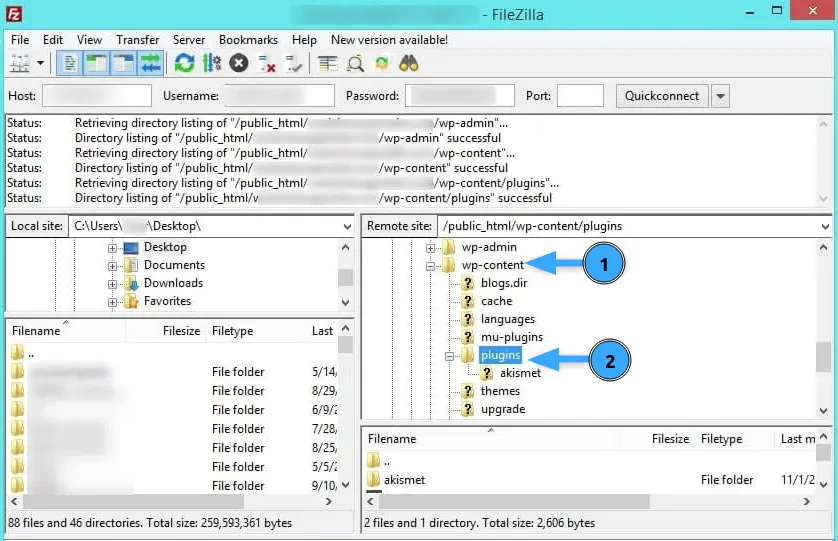Select wp-admin in remote tree
Screen dimensions: 838x541
point(489,247)
